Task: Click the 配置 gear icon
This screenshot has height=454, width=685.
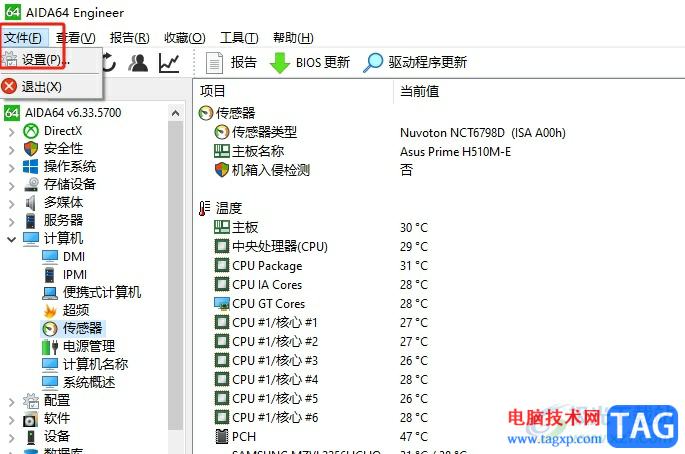Action: tap(31, 400)
